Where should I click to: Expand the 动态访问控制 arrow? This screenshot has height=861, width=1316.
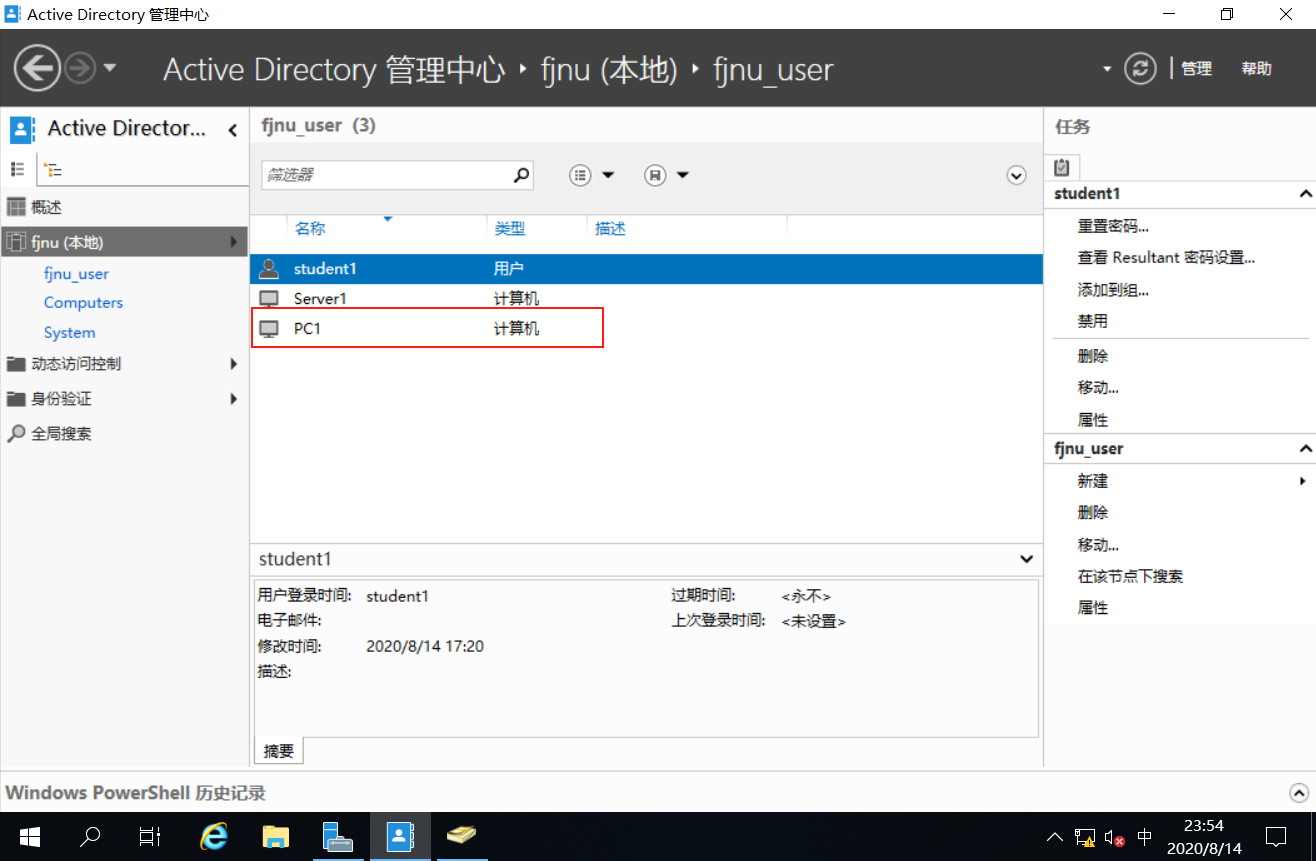[234, 364]
